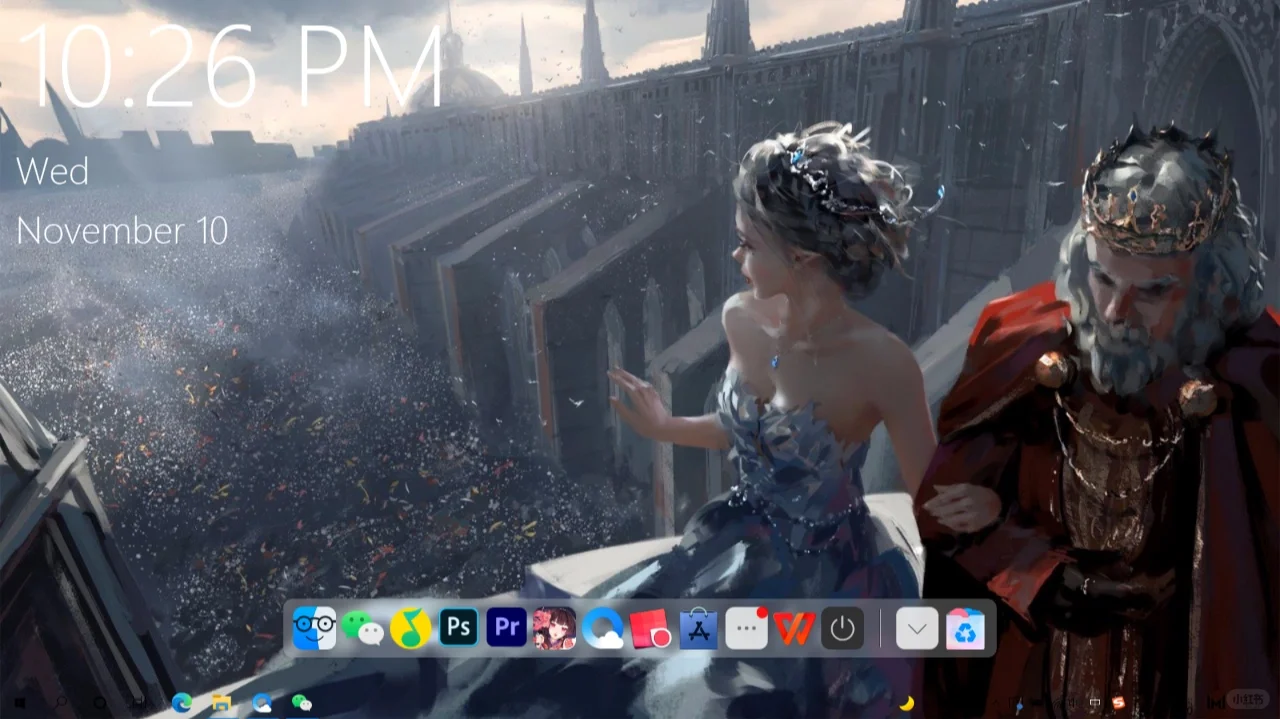Open the cloud browser on the taskbar
The height and width of the screenshot is (719, 1280).
[x=262, y=703]
